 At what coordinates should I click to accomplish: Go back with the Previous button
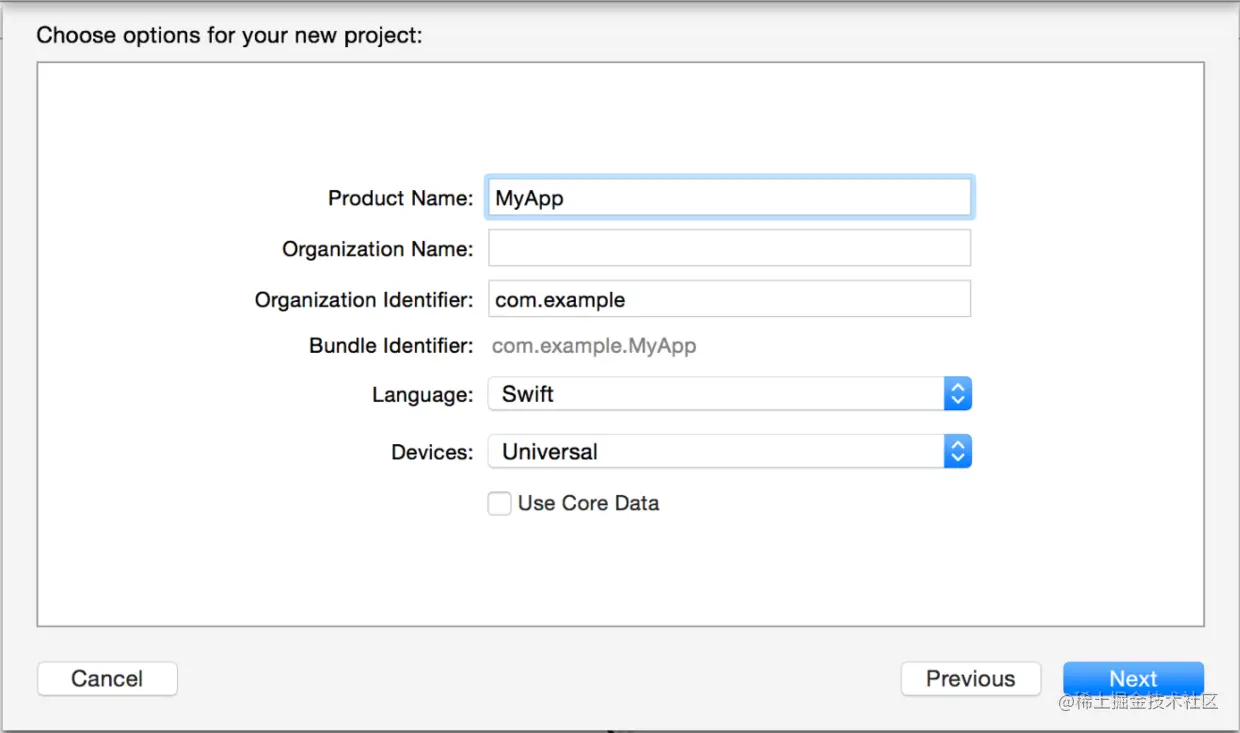pos(970,679)
